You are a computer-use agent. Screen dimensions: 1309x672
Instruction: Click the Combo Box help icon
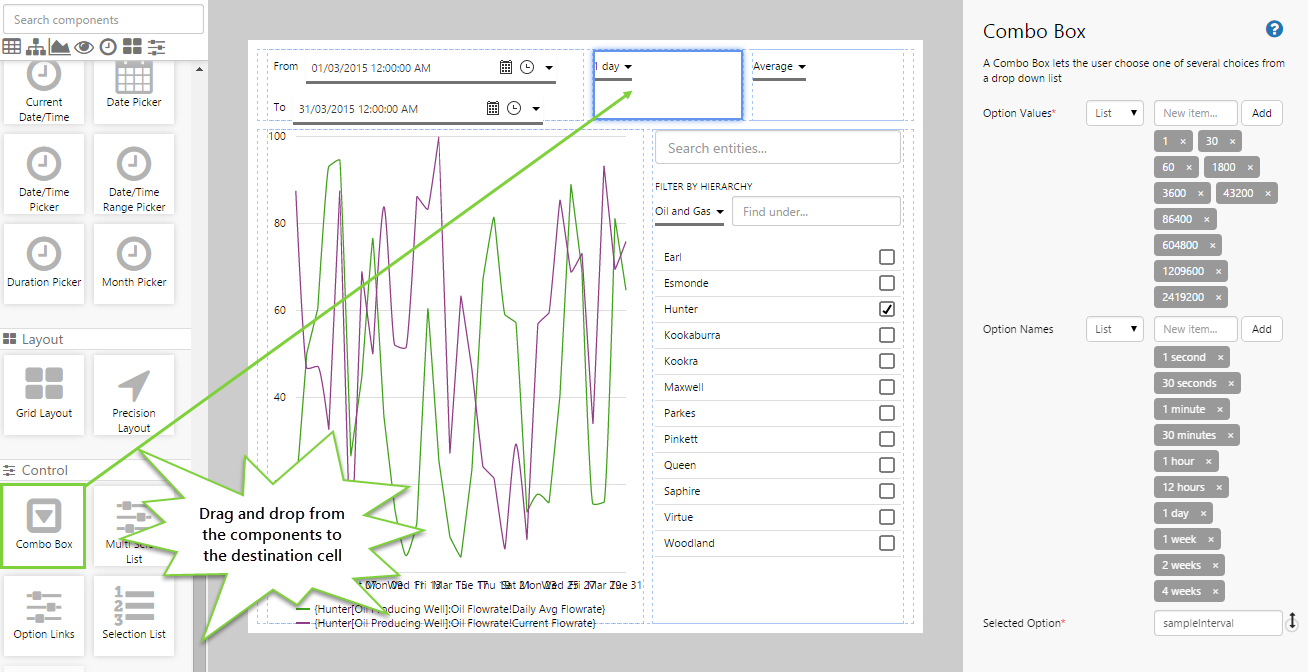(1274, 29)
